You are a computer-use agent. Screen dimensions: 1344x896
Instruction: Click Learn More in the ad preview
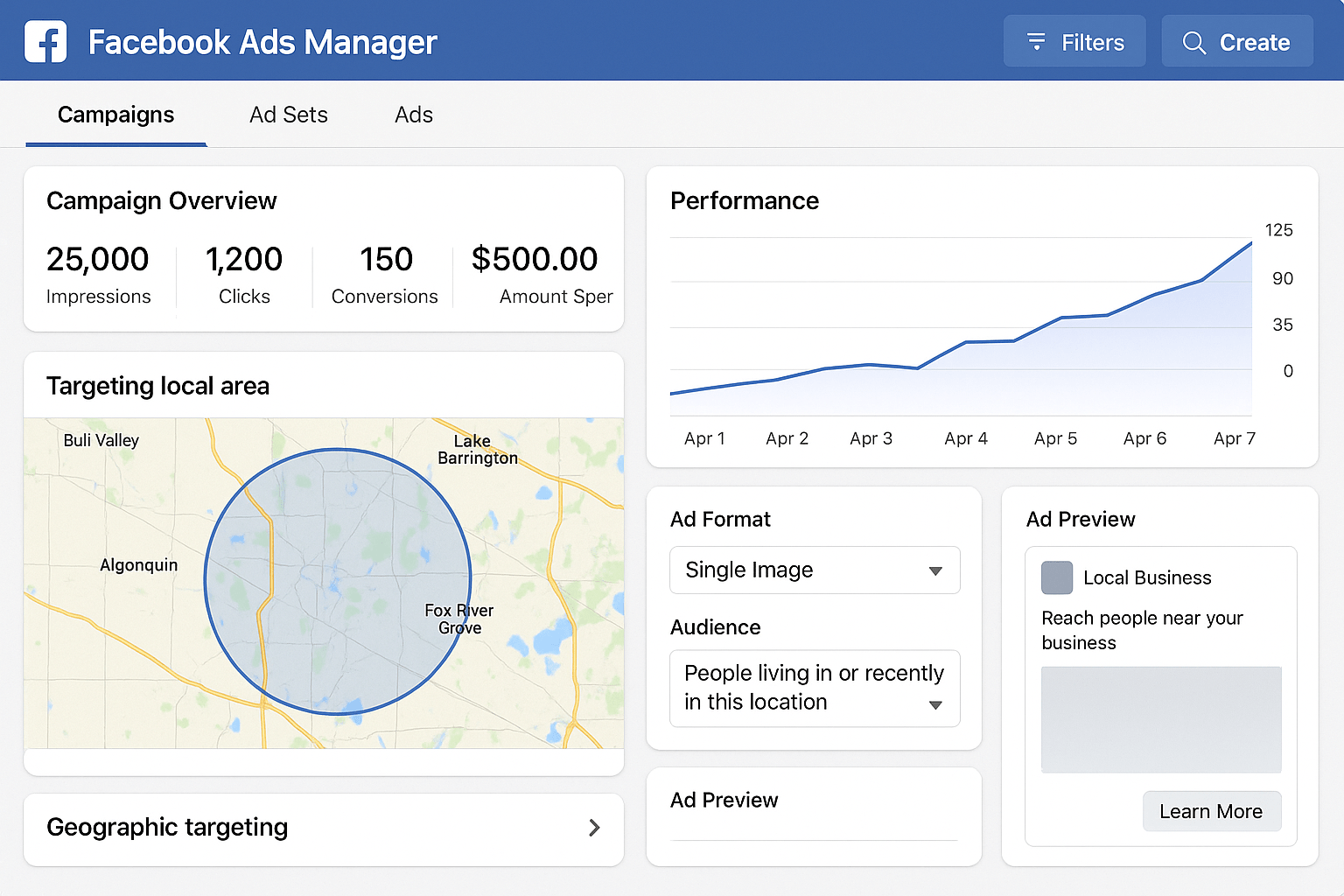(1212, 811)
